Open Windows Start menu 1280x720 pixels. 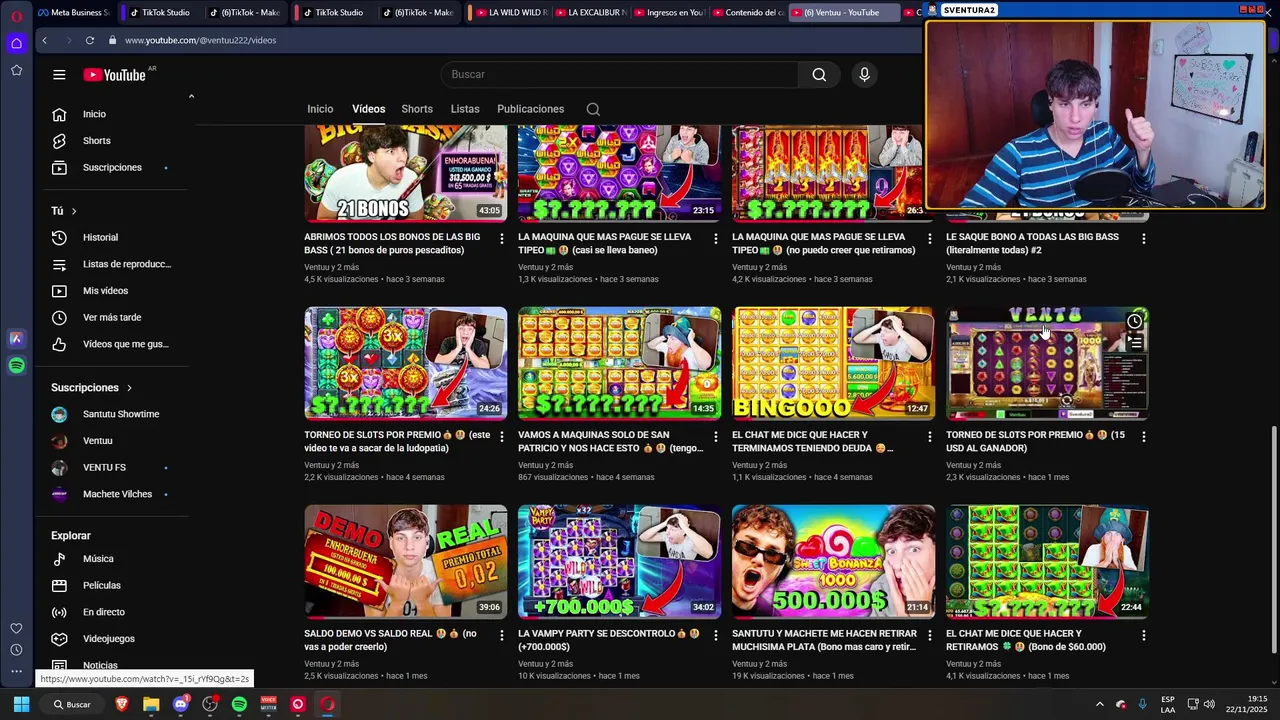tap(21, 704)
